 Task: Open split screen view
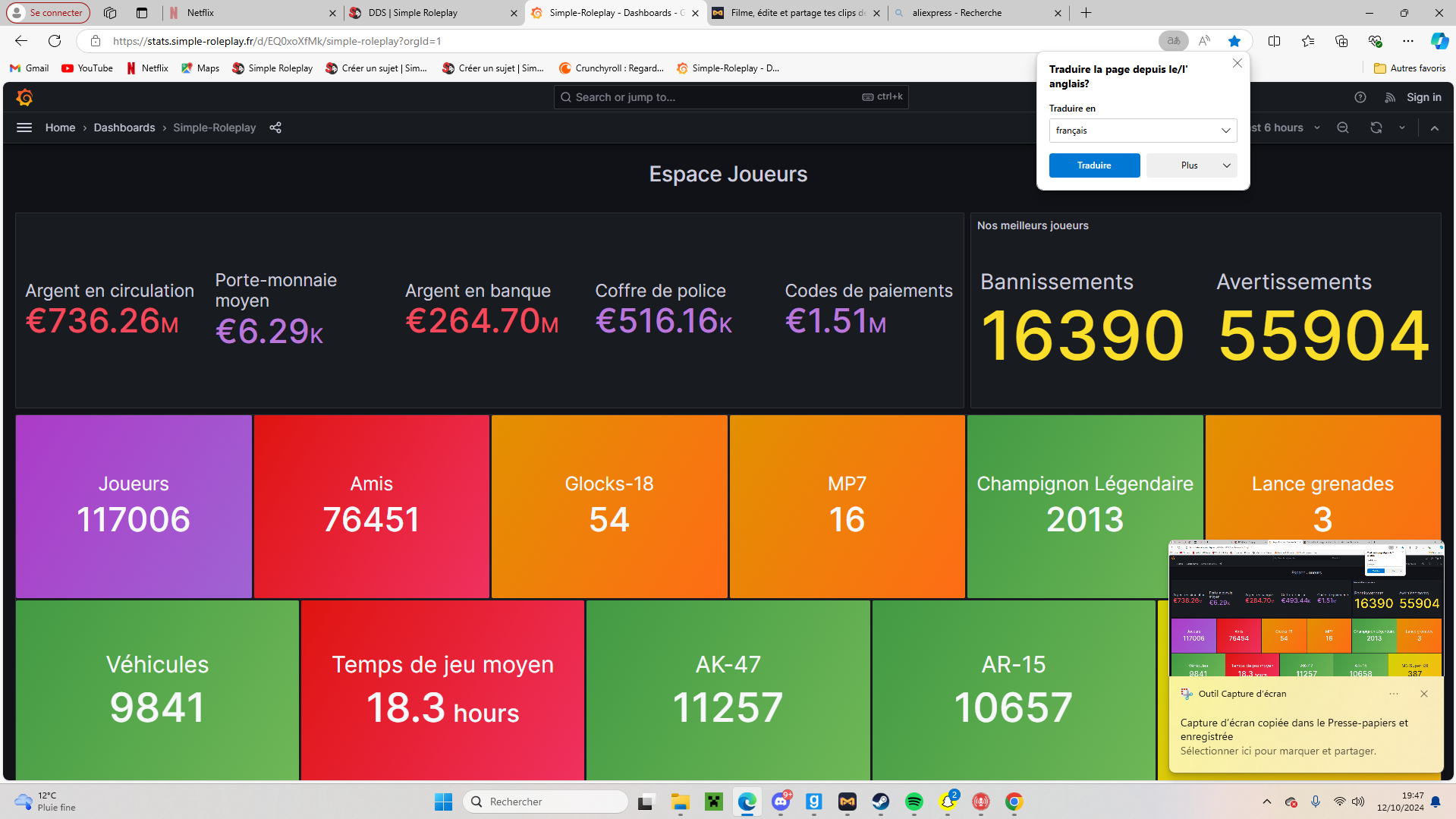click(1275, 41)
